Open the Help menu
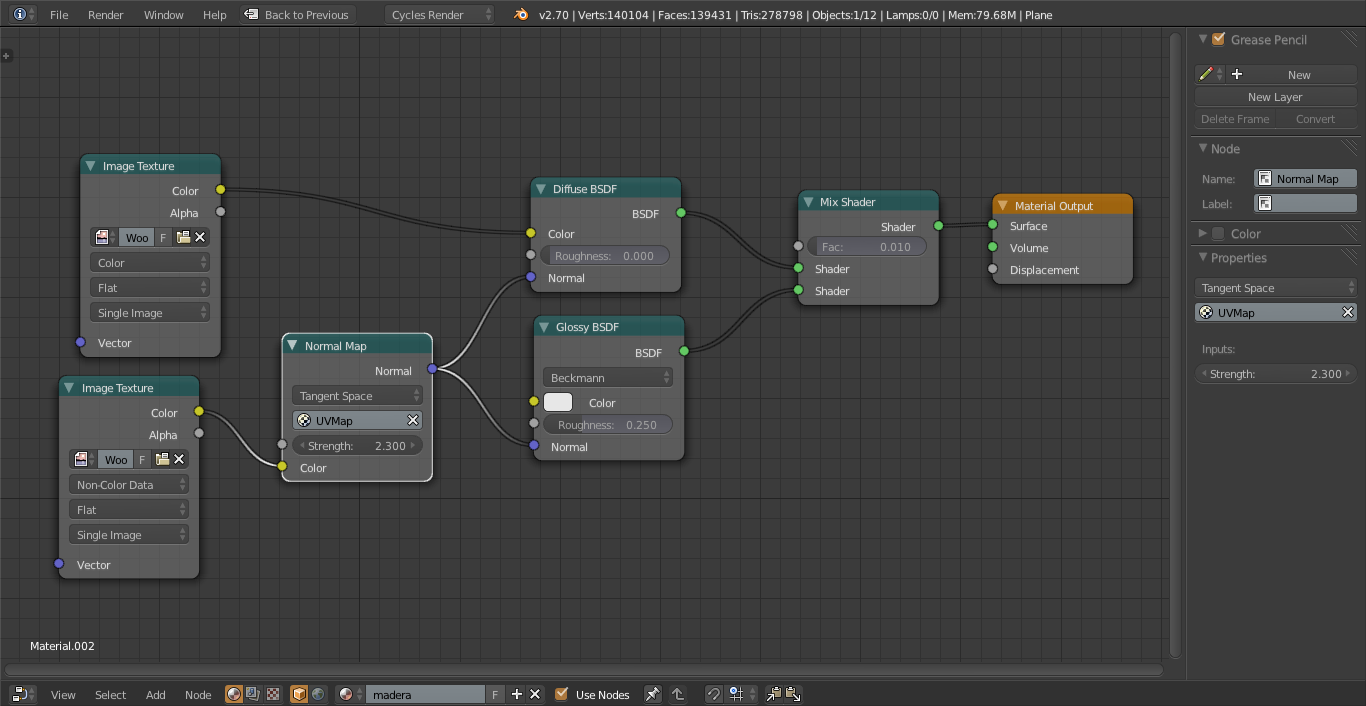 [215, 15]
